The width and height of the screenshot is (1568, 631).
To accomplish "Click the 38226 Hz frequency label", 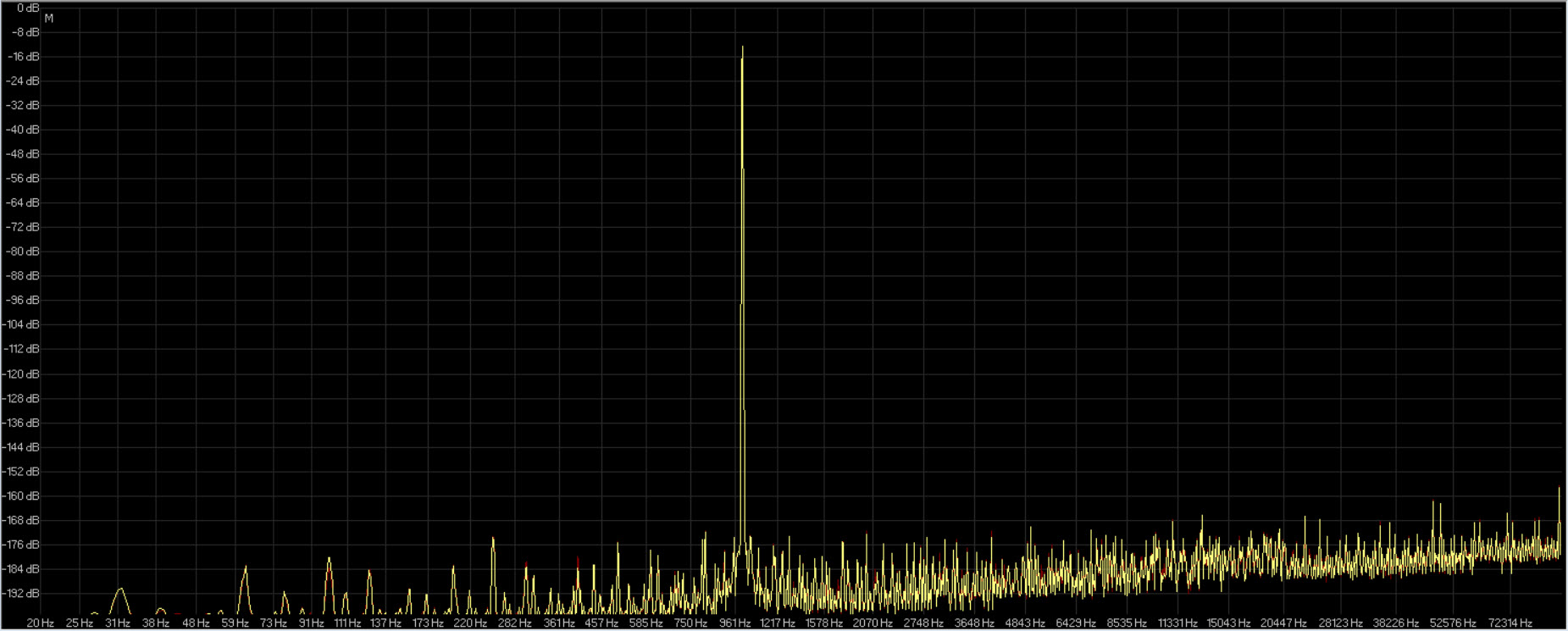I will 1395,623.
